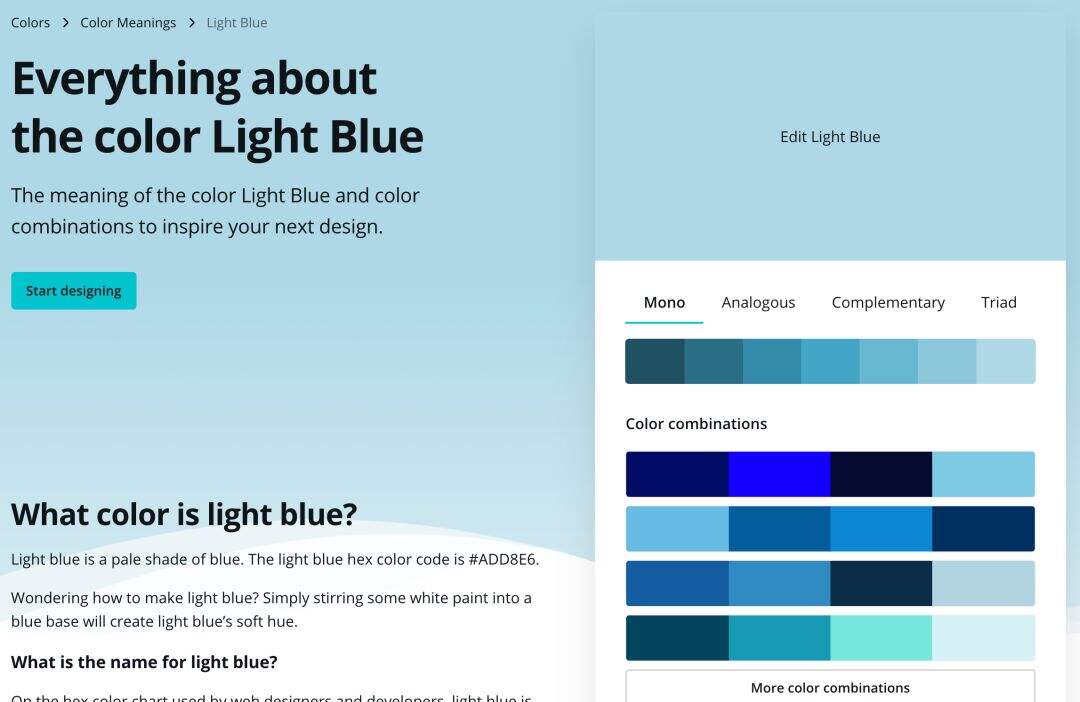Choose the navy swatch starting first combination
Viewport: 1080px width, 702px height.
(677, 474)
